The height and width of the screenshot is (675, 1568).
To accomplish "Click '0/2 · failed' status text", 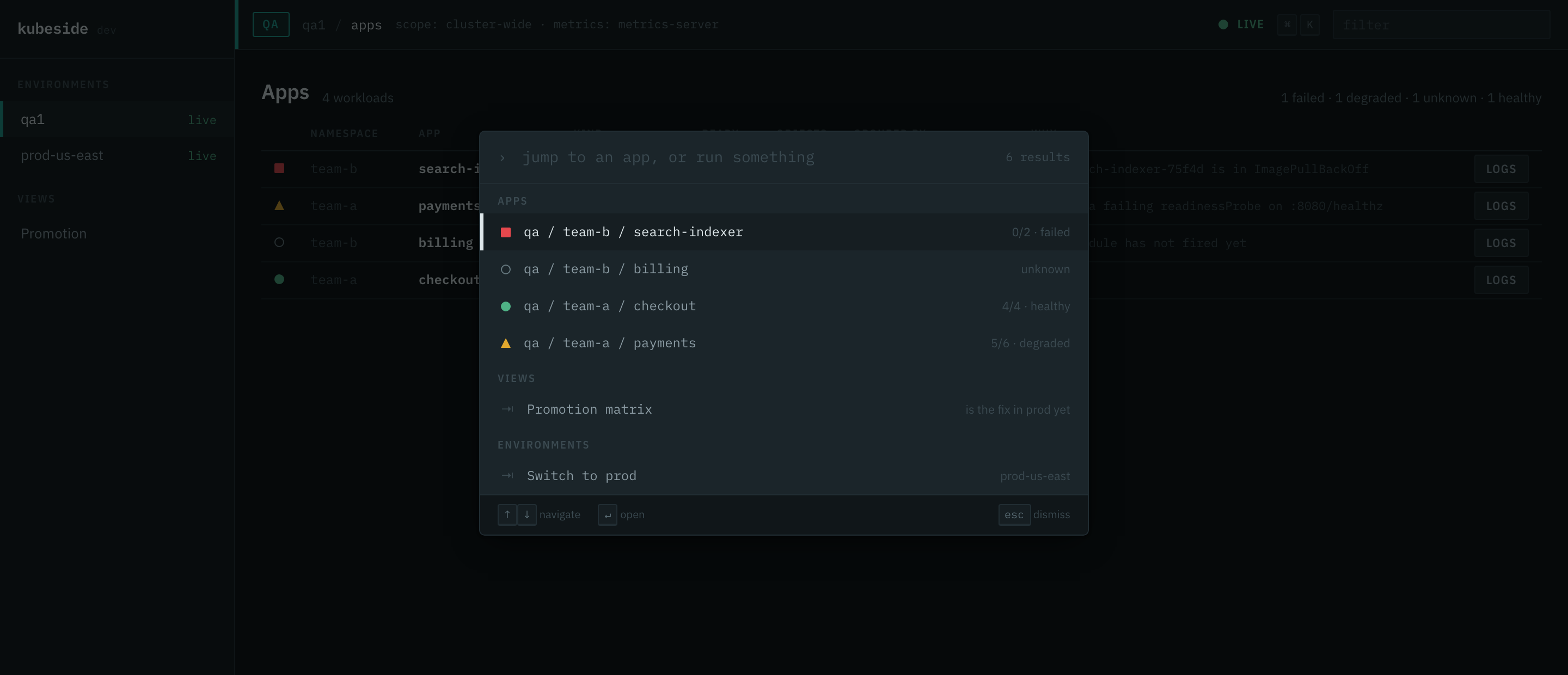I will pyautogui.click(x=1040, y=232).
